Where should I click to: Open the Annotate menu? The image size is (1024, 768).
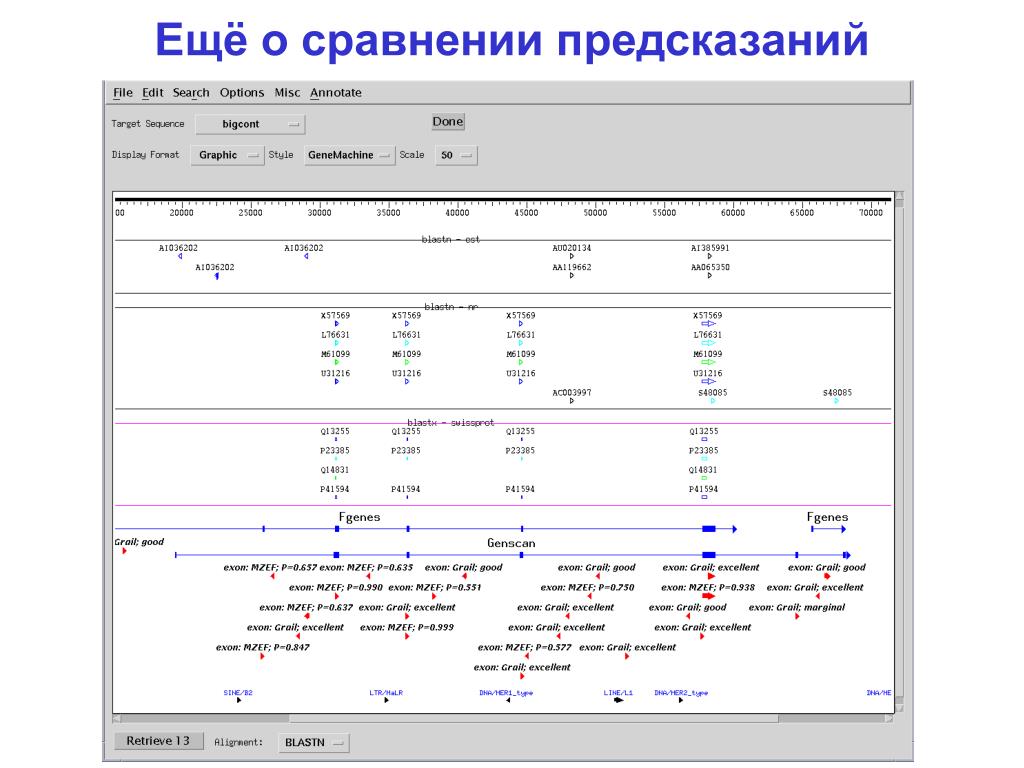(336, 93)
